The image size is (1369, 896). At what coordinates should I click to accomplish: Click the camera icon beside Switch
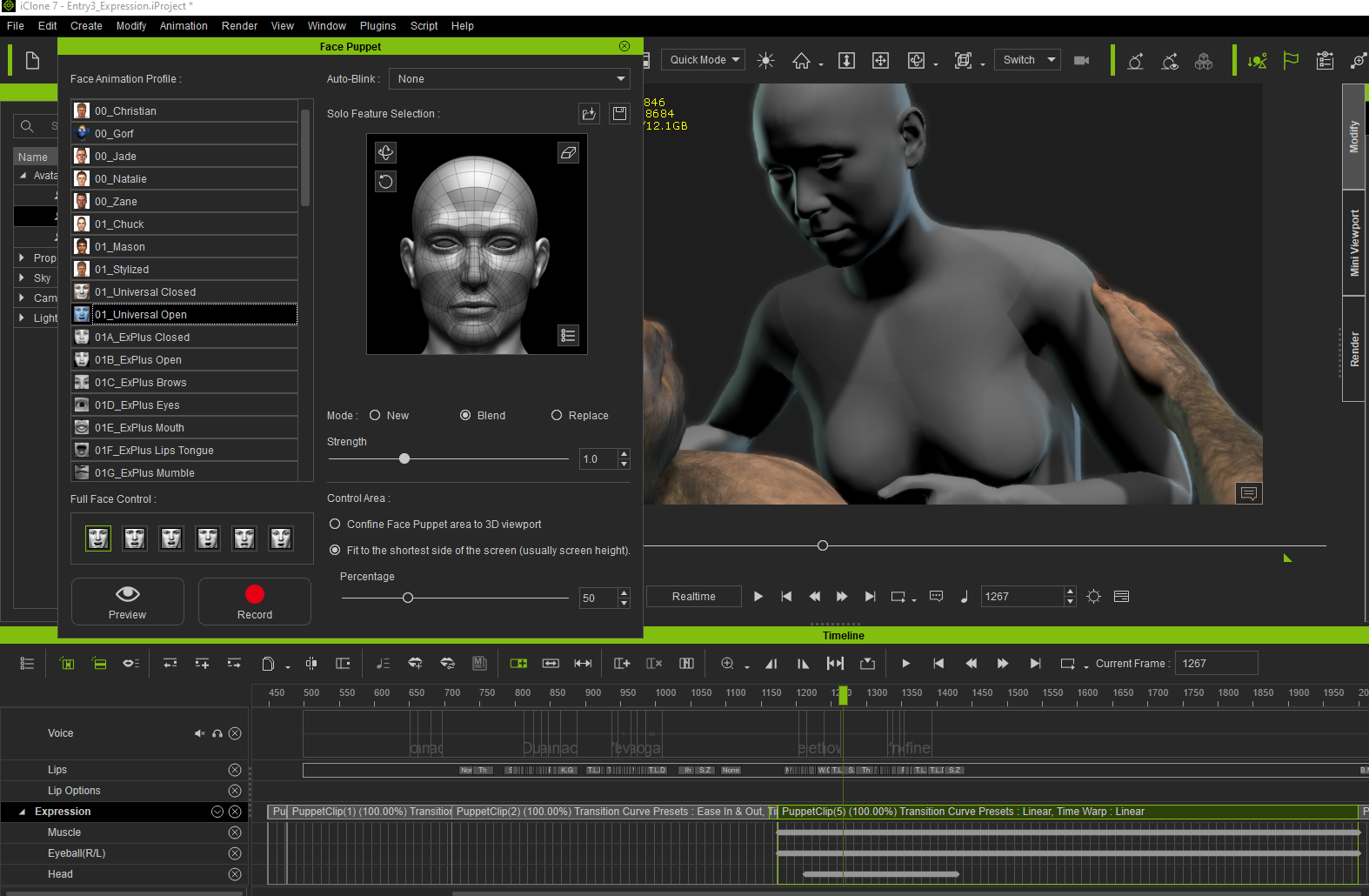(x=1081, y=61)
